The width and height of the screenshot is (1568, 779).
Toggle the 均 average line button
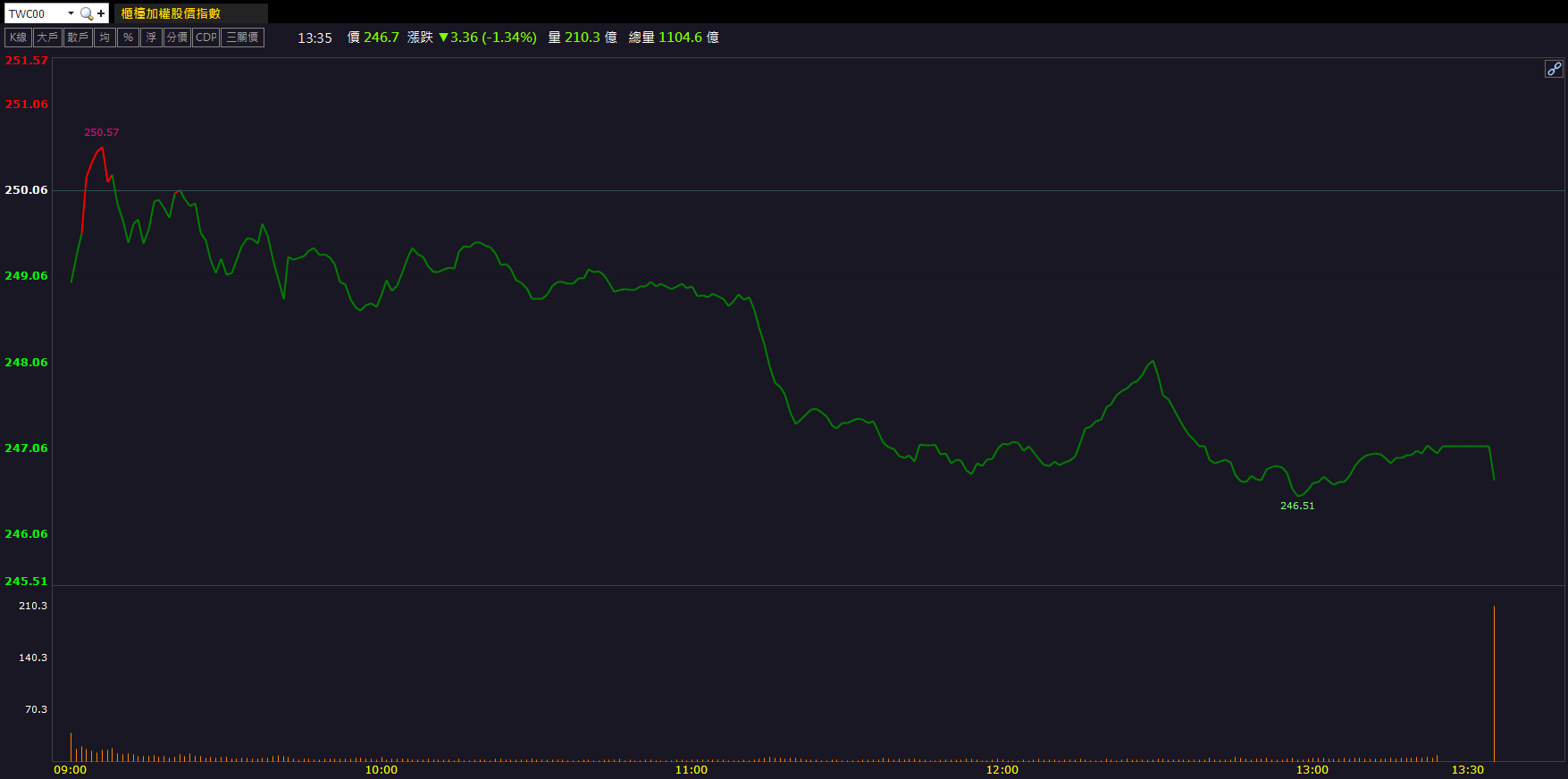105,38
